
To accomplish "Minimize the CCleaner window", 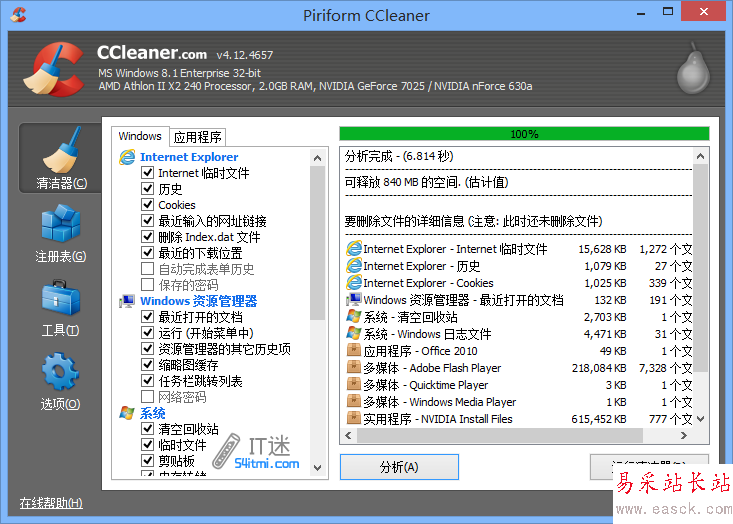I will coord(641,12).
